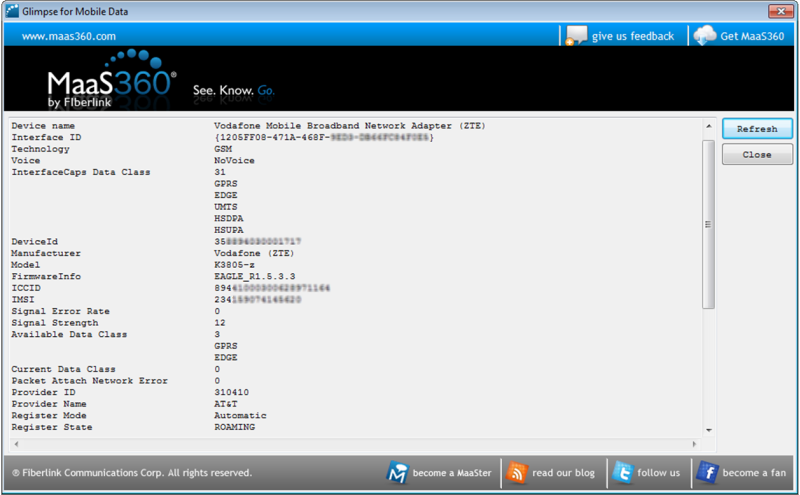Click the Interface ID label
The width and height of the screenshot is (800, 495).
pyautogui.click(x=46, y=138)
